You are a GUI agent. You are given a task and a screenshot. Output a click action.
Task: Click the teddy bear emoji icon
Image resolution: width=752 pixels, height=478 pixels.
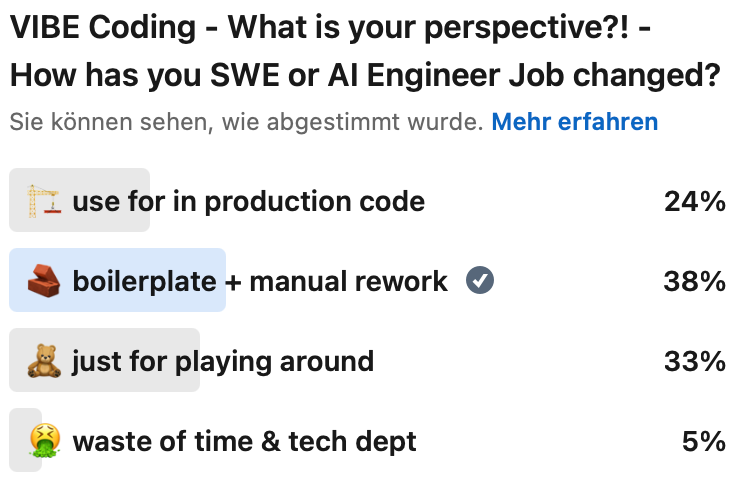point(43,361)
